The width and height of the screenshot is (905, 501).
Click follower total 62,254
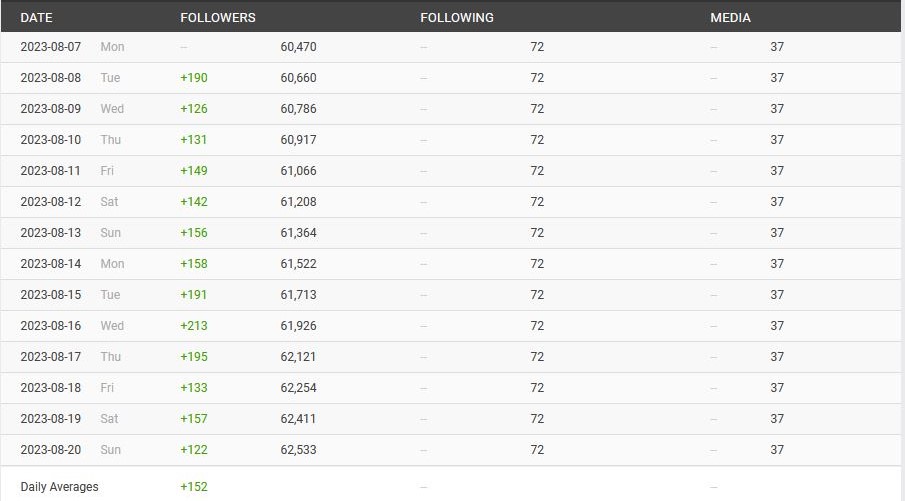pos(298,388)
